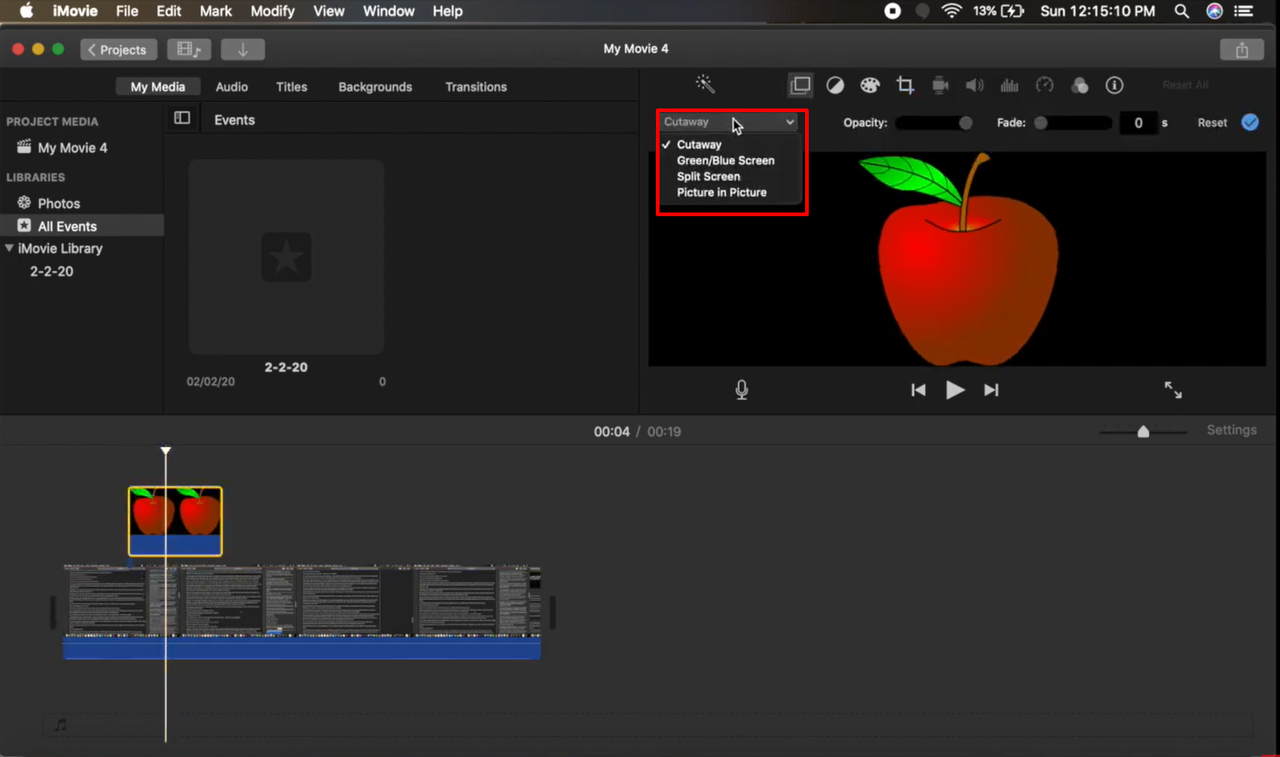Image resolution: width=1280 pixels, height=757 pixels.
Task: Open the 2-2-20 event thumbnail
Action: [x=286, y=257]
